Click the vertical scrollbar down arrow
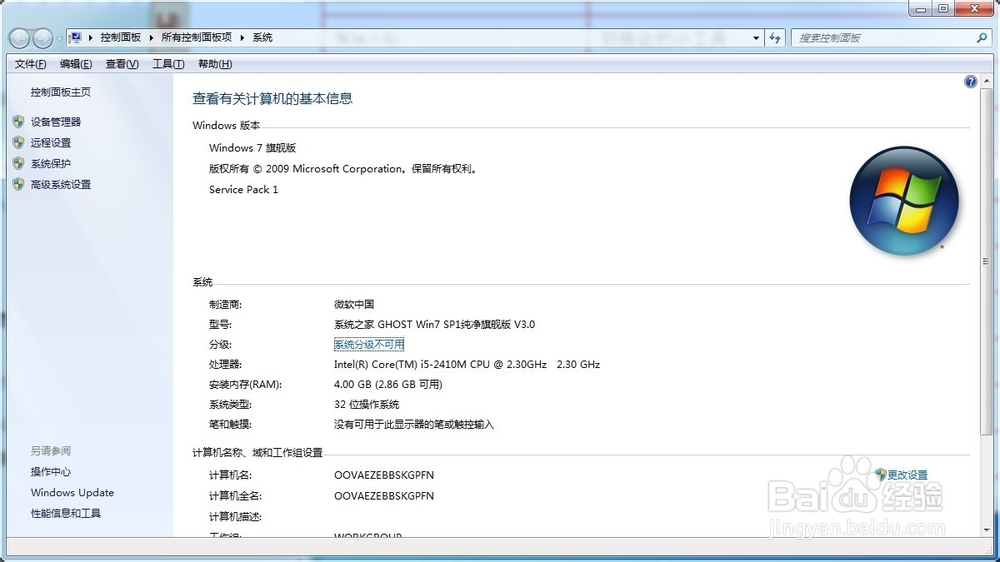Viewport: 1000px width, 562px height. click(987, 529)
